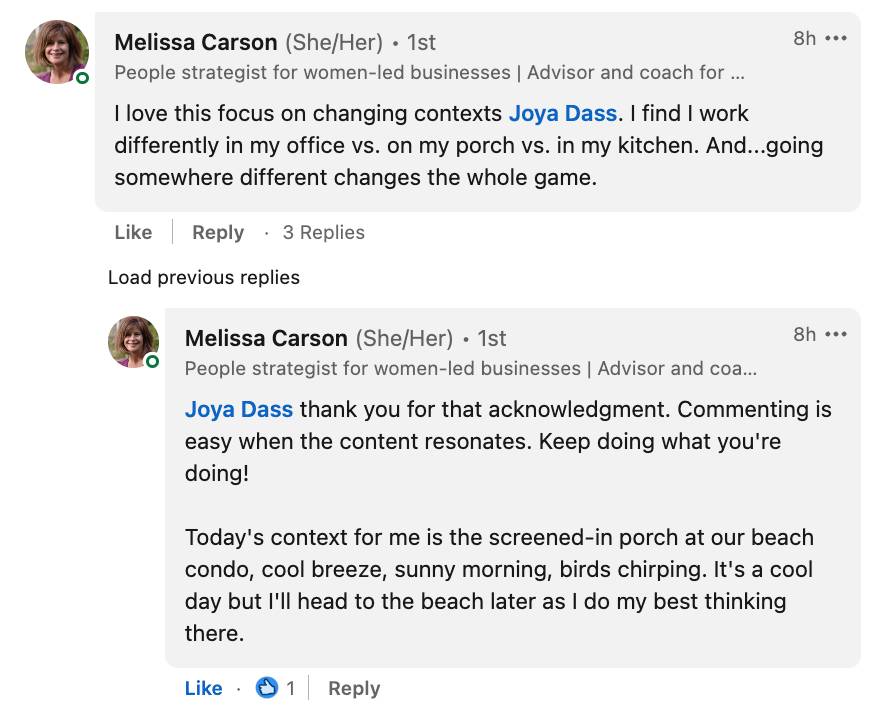Click the 8h timestamp on the reply comment
Viewport: 879px width, 718px height.
tap(804, 334)
